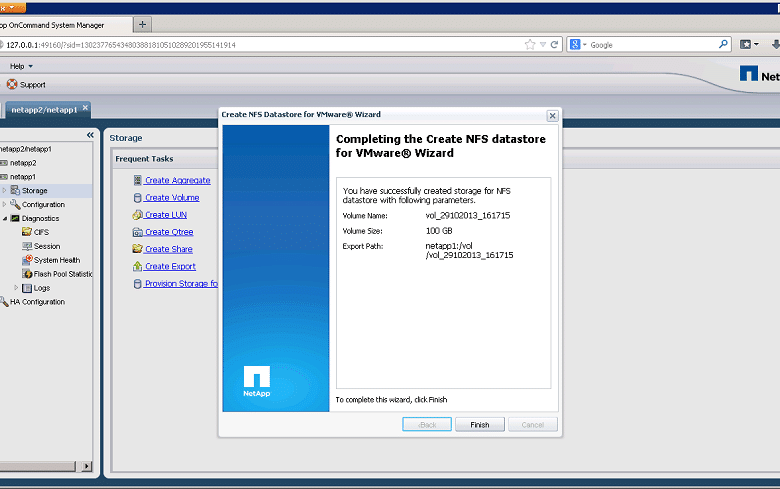Select HA Configuration in the tree

[37, 302]
